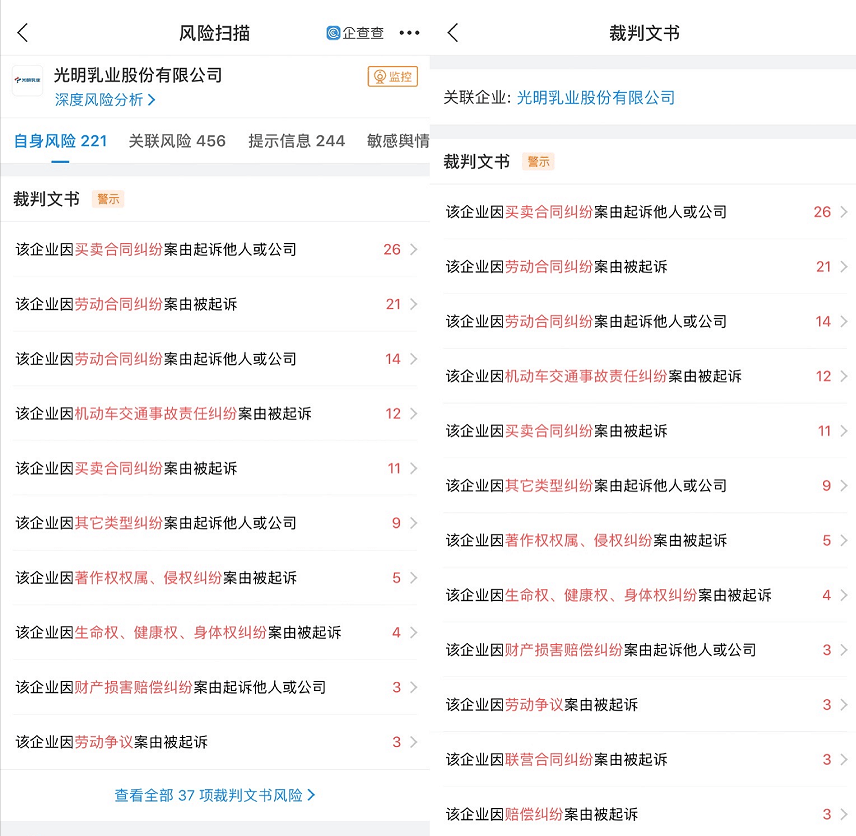Image resolution: width=856 pixels, height=836 pixels.
Task: Tap the 警示 tag on the 风险扫描 screen
Action: click(x=108, y=199)
